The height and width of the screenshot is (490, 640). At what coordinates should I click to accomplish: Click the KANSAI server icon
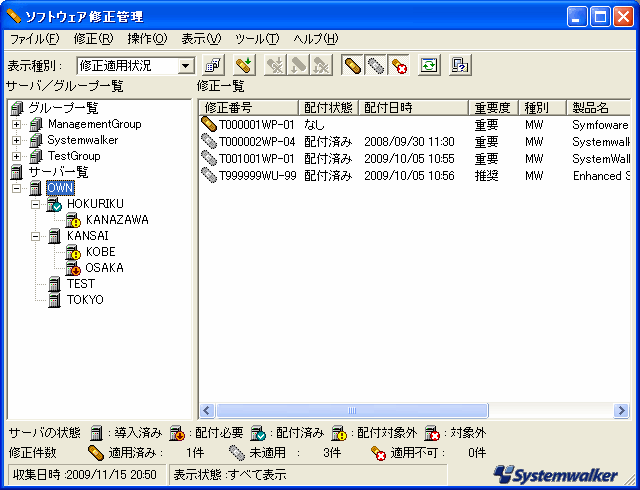pos(55,236)
